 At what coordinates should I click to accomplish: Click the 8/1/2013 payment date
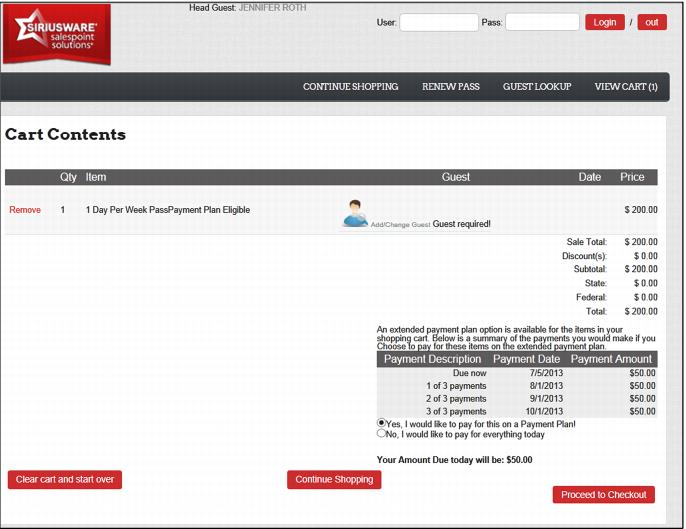coord(546,386)
